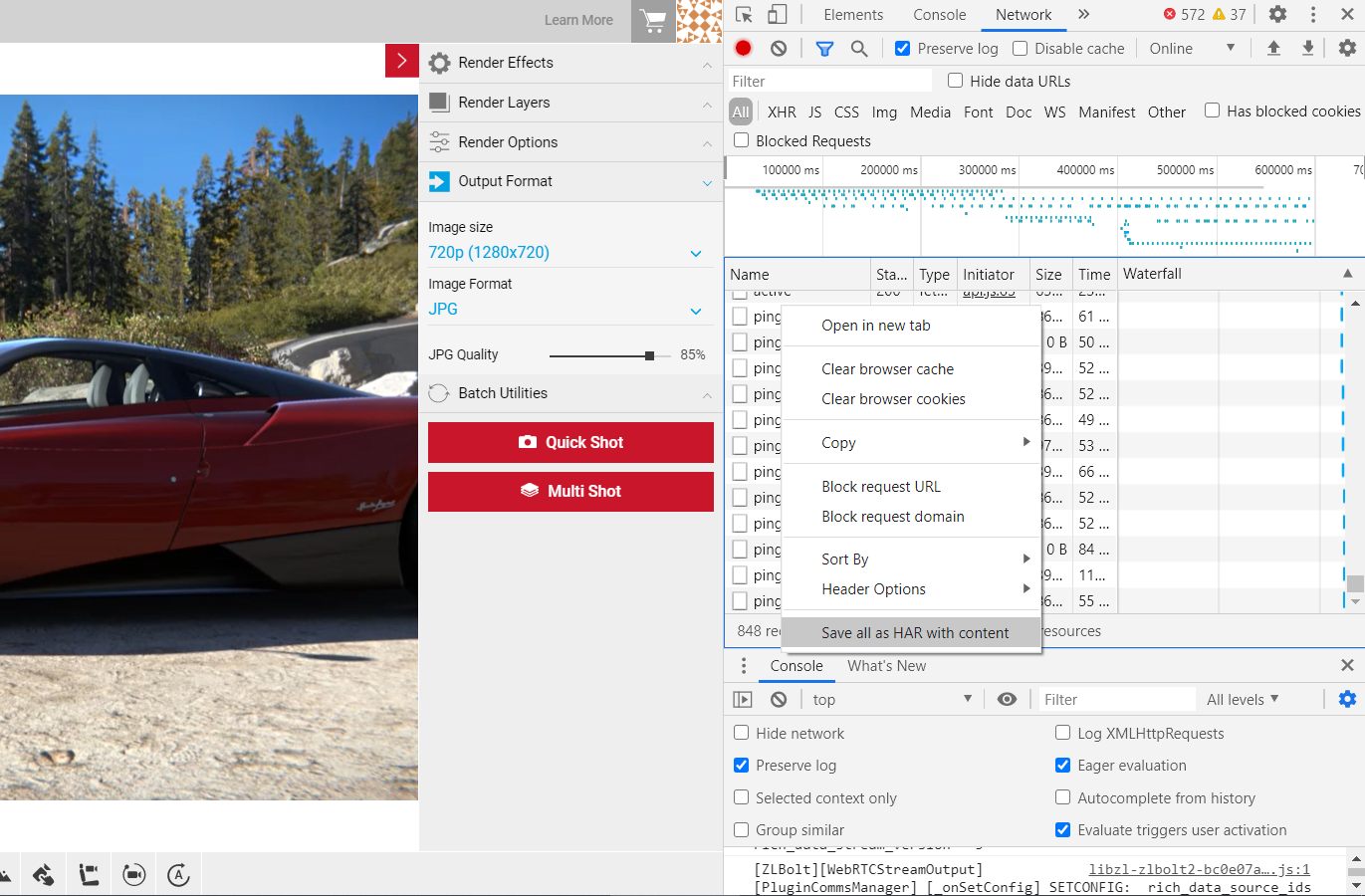Create live expression eye icon
Screen dimensions: 1365x896
1007,700
